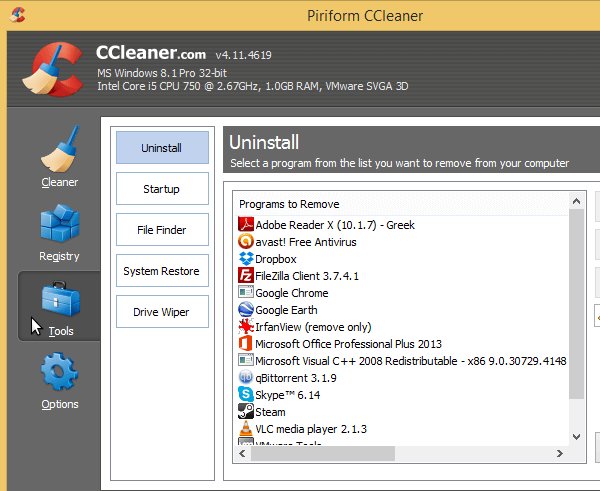This screenshot has width=600, height=491.
Task: Select Adobe Reader X (10.1.7) - Greek
Action: point(334,225)
